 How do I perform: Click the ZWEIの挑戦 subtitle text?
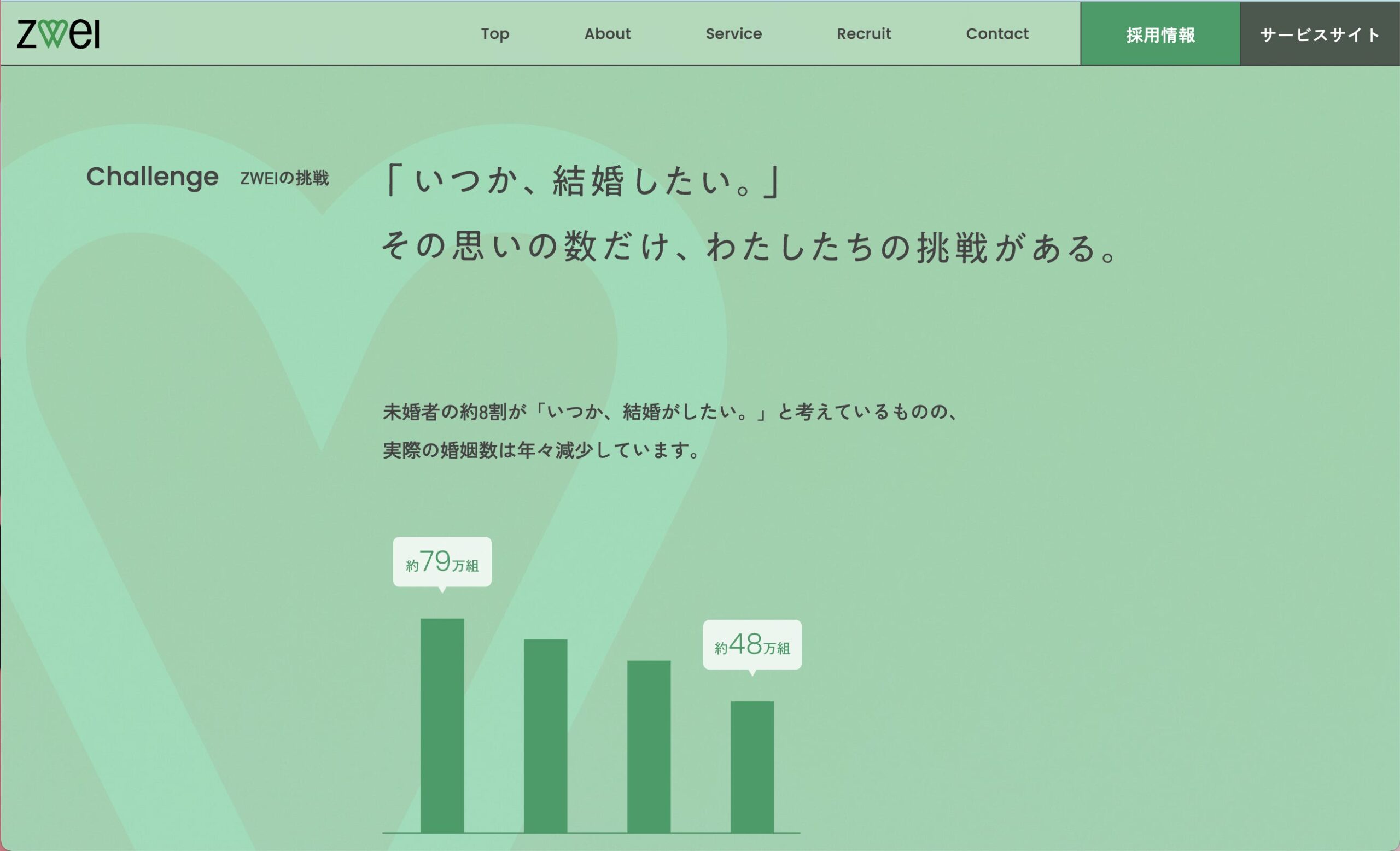tap(284, 178)
